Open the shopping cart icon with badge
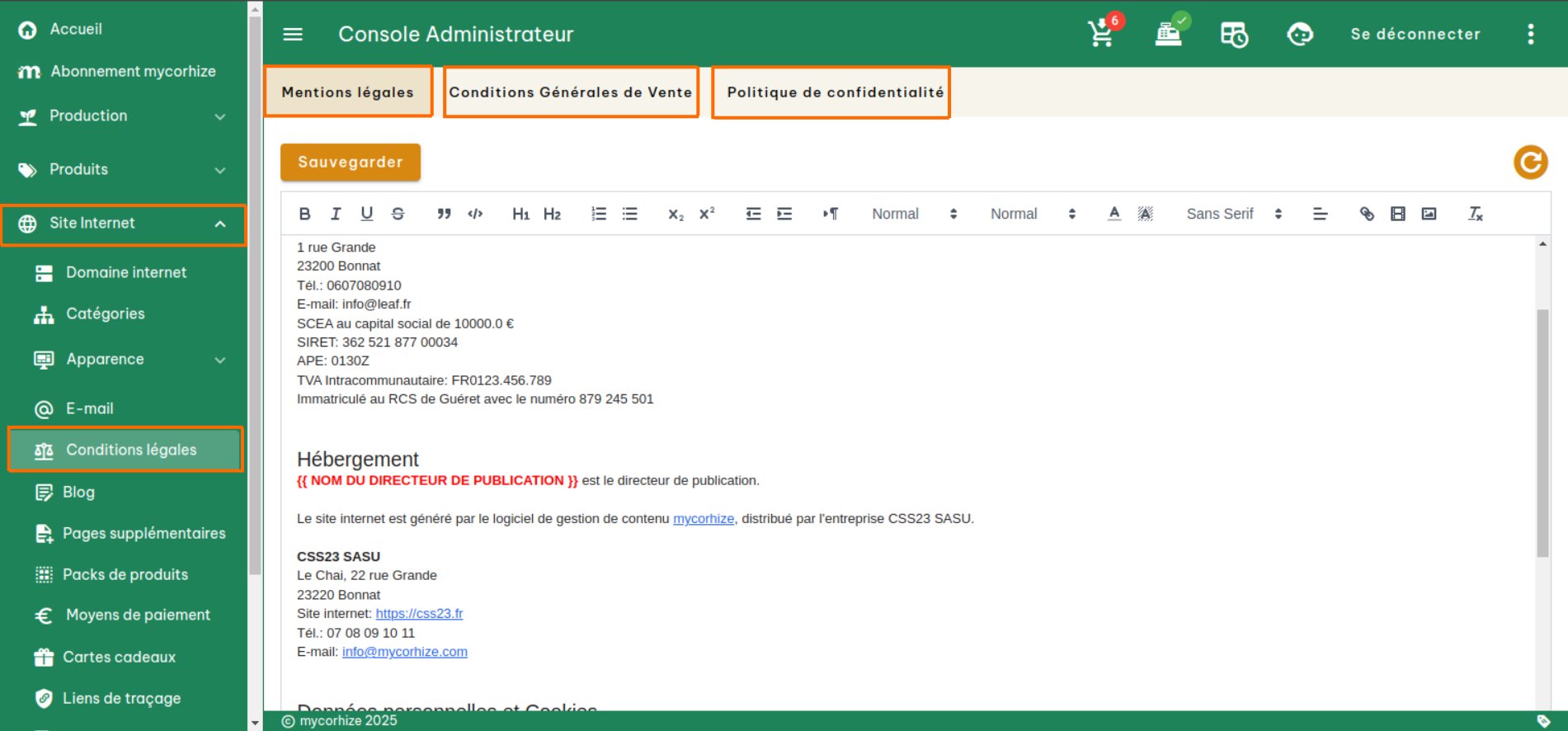1568x731 pixels. pos(1102,34)
